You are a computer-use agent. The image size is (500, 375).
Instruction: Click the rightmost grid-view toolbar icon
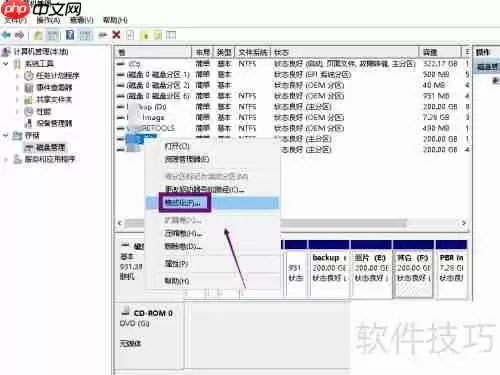(171, 35)
